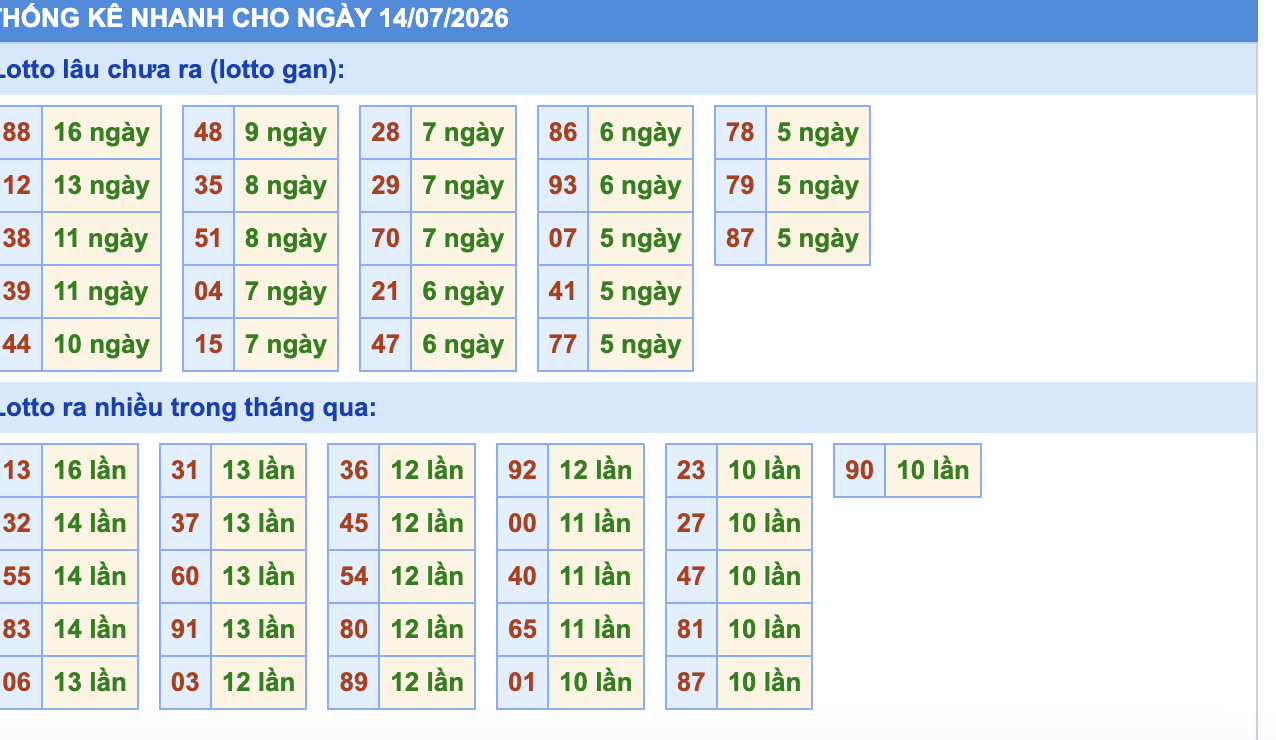Select number 78 in the last gan column
The height and width of the screenshot is (740, 1276).
point(740,132)
